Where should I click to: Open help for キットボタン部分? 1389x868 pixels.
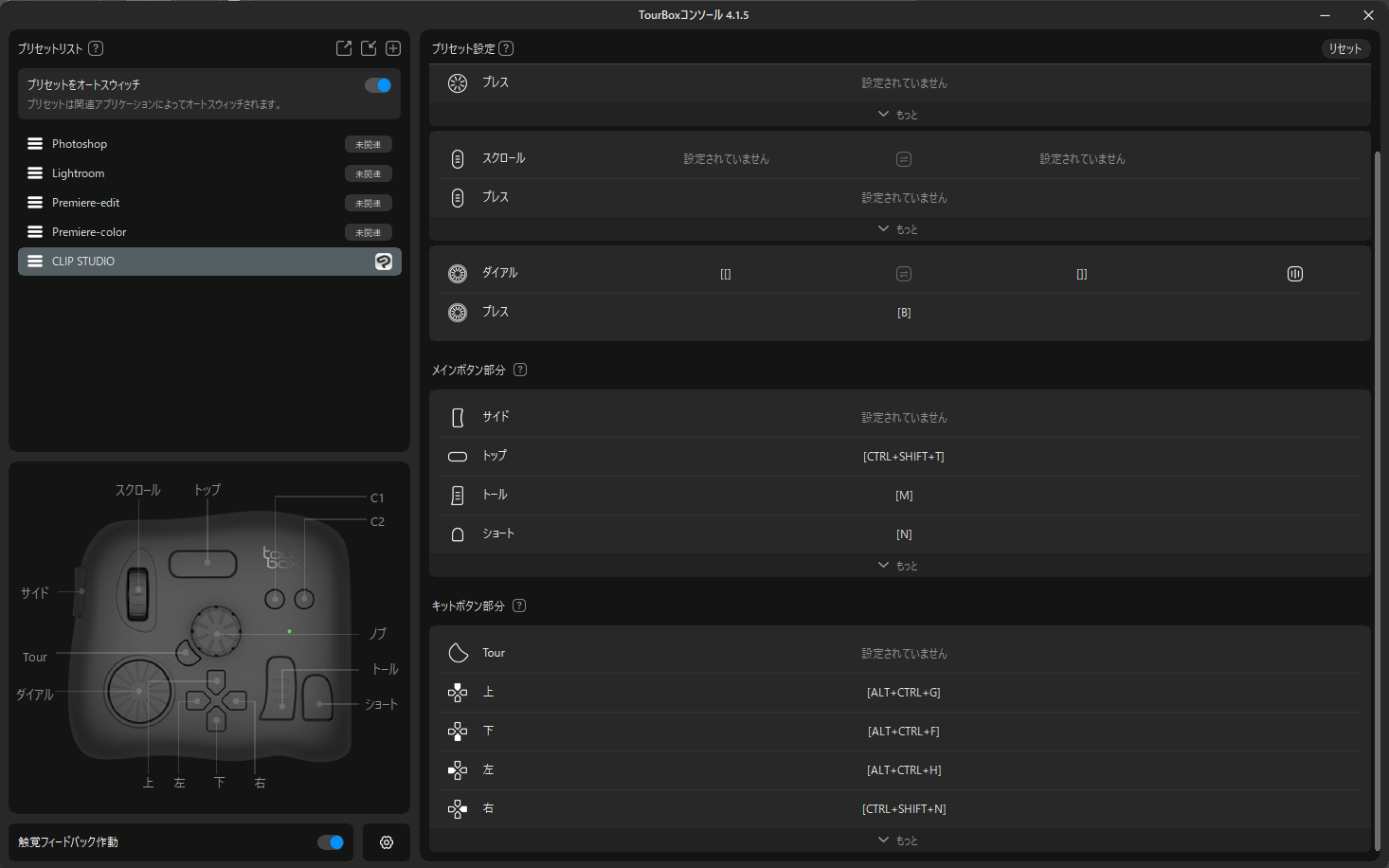click(x=519, y=606)
